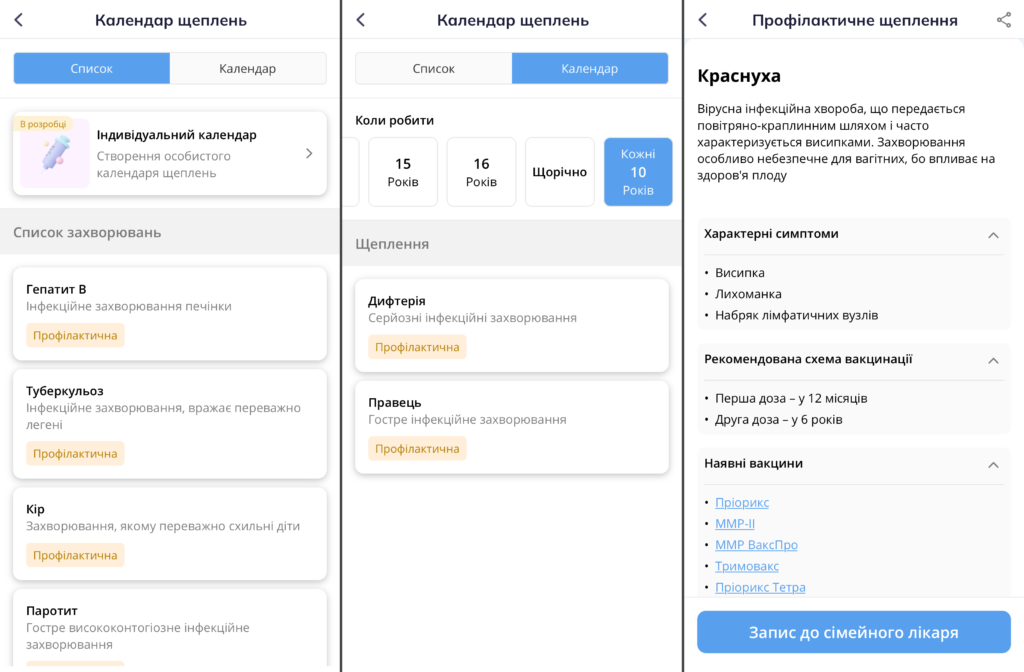Tap the back arrow on the Список screen
The image size is (1024, 672).
(19, 19)
